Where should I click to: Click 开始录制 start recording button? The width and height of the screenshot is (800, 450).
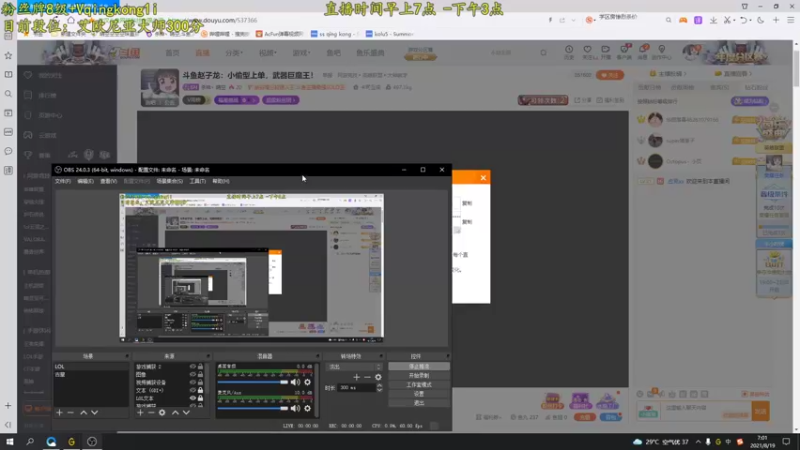[419, 376]
